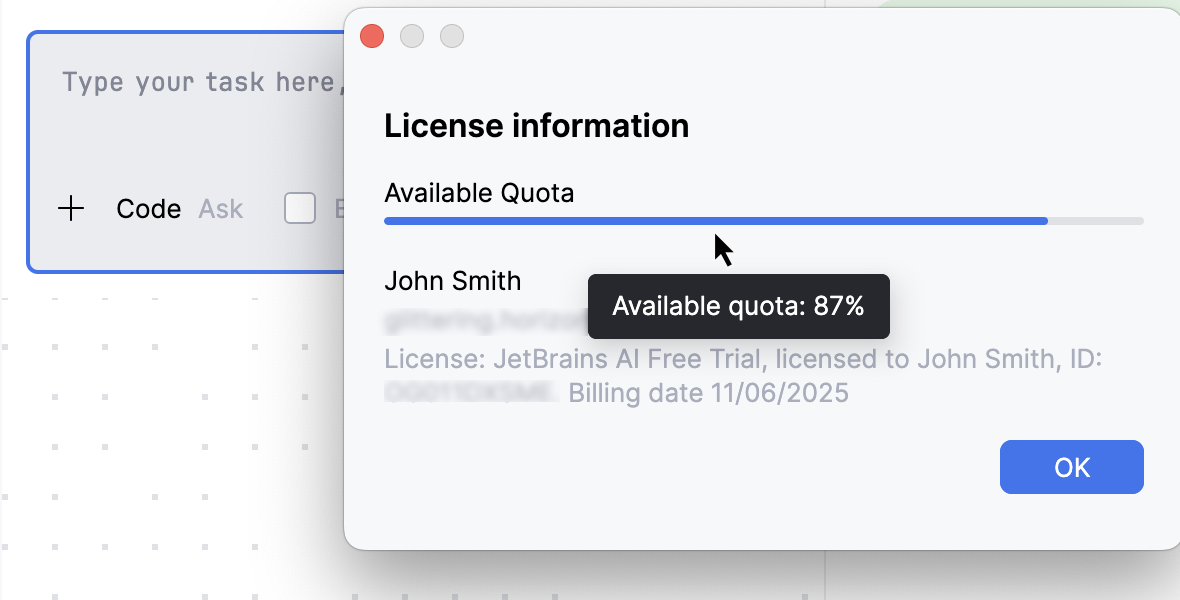Click the JetBrains AI Free Trial license text
This screenshot has width=1180, height=600.
click(600, 359)
